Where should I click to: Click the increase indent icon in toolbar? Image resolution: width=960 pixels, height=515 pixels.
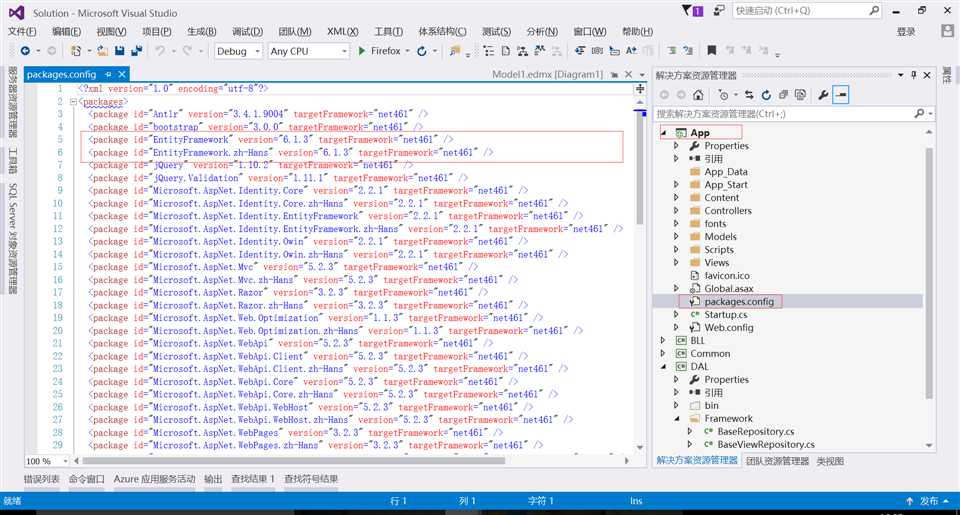click(x=672, y=50)
